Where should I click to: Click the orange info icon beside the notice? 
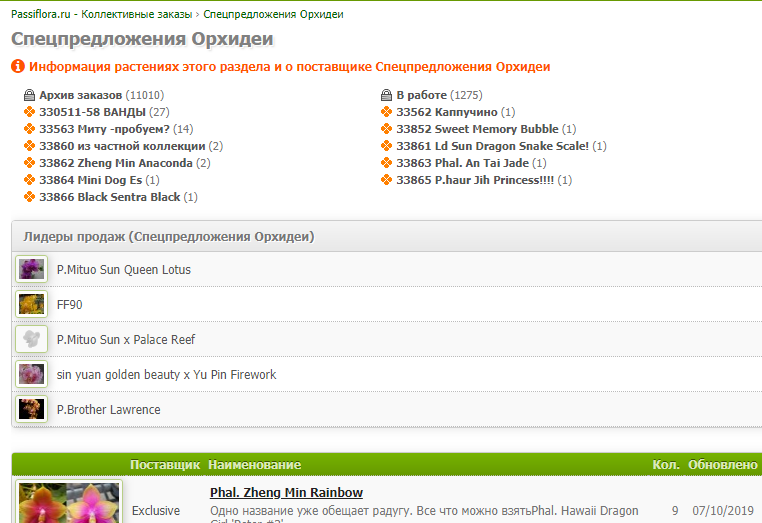point(18,67)
